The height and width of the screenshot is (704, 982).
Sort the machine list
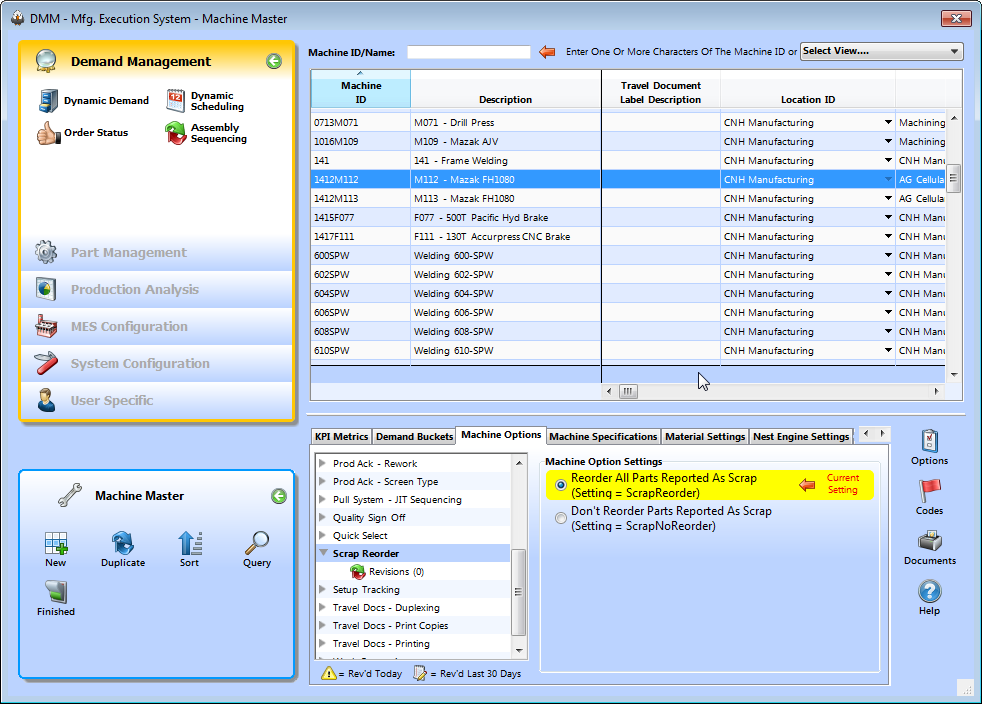(190, 549)
